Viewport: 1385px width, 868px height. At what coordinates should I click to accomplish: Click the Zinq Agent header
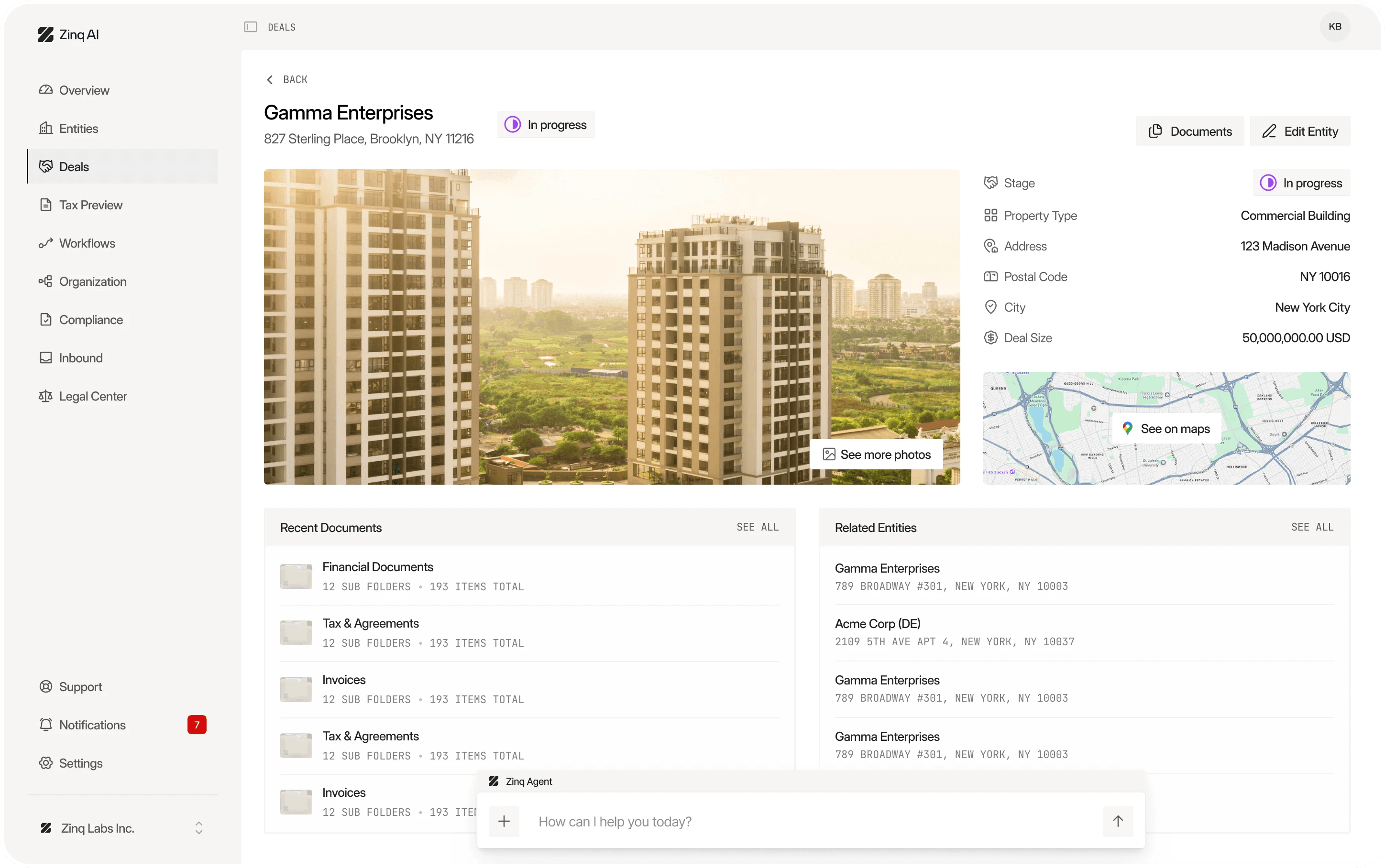point(811,781)
